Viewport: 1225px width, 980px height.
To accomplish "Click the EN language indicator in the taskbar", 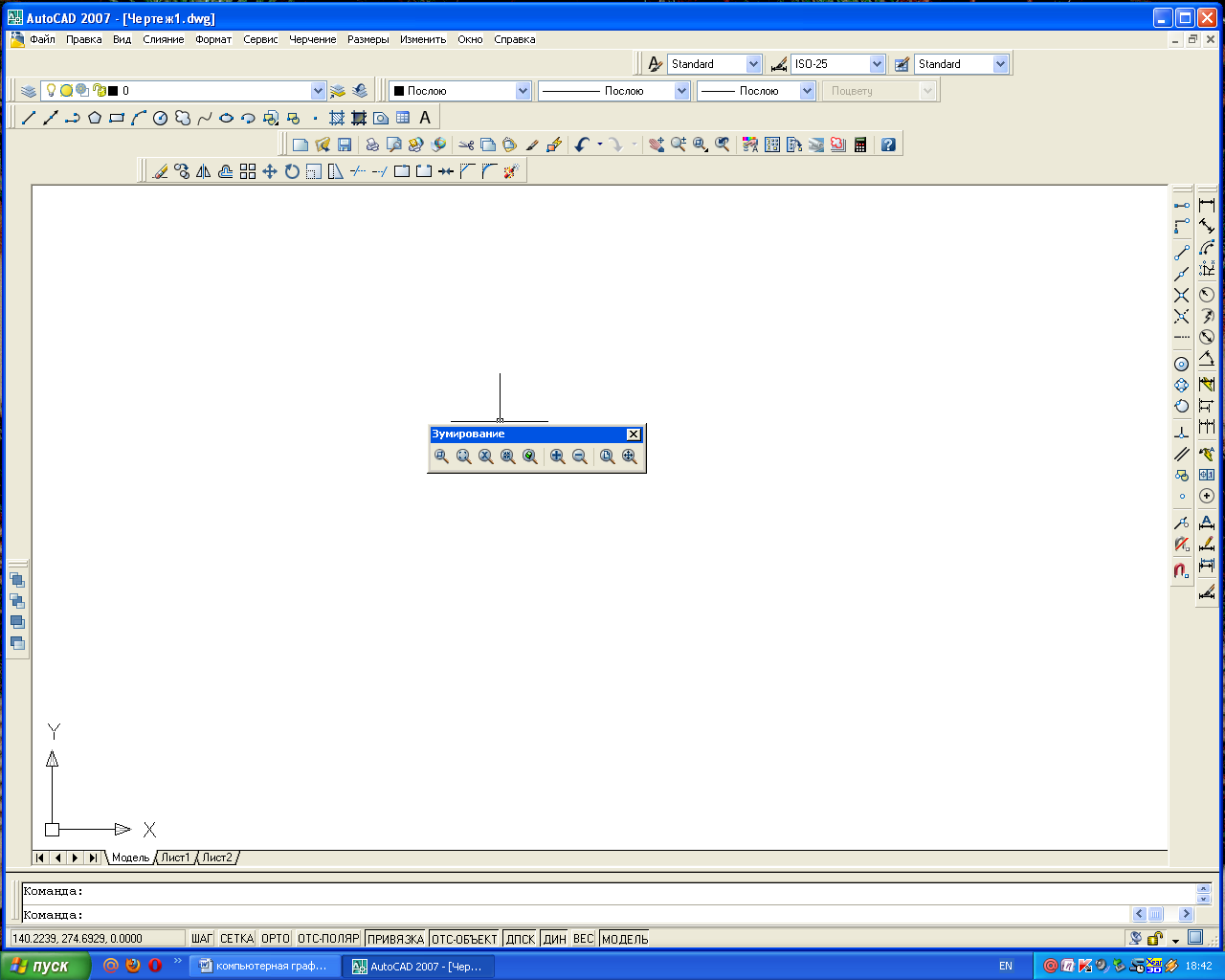I will click(1006, 966).
